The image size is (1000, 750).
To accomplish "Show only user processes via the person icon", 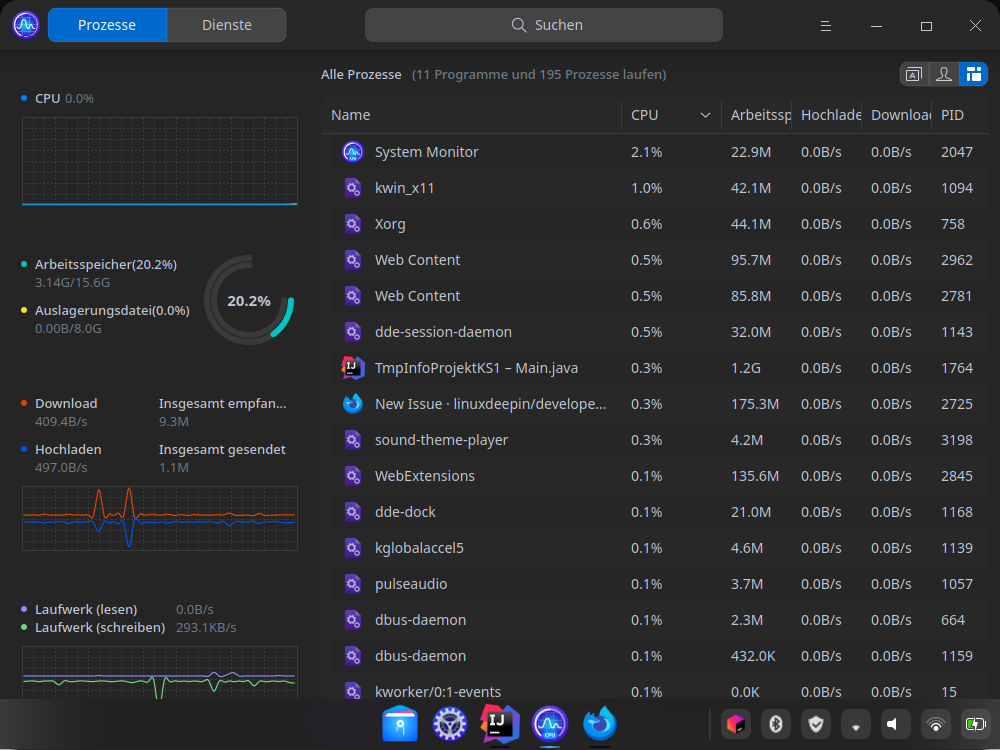I will point(943,74).
